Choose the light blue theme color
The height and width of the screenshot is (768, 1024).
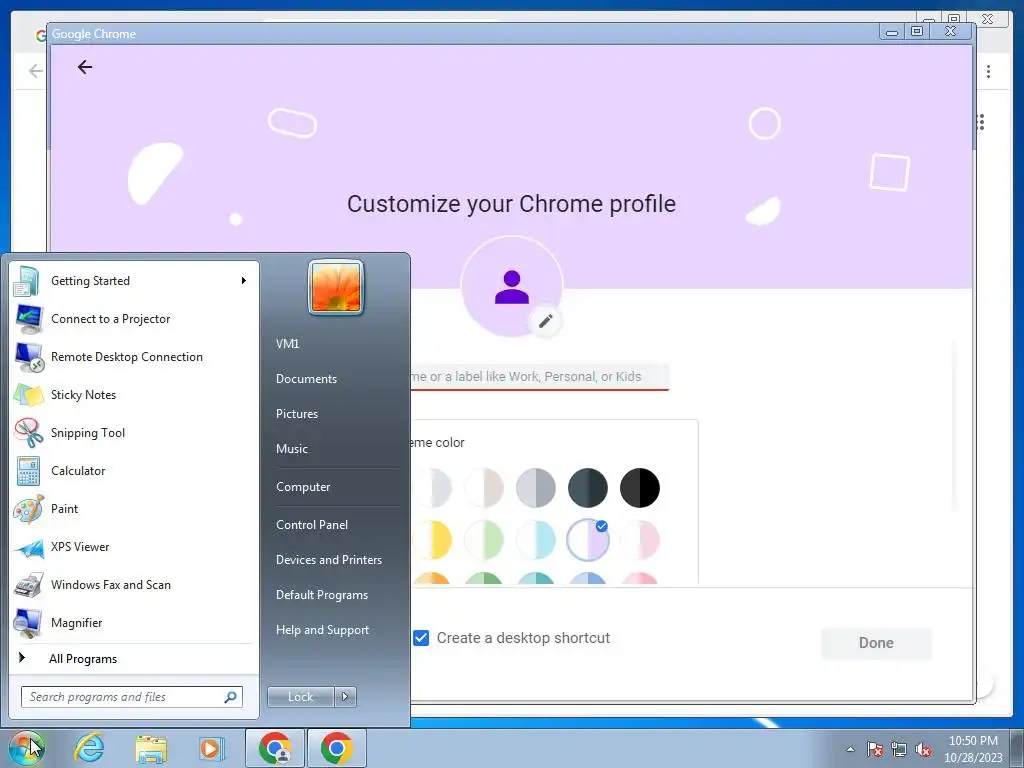[536, 540]
